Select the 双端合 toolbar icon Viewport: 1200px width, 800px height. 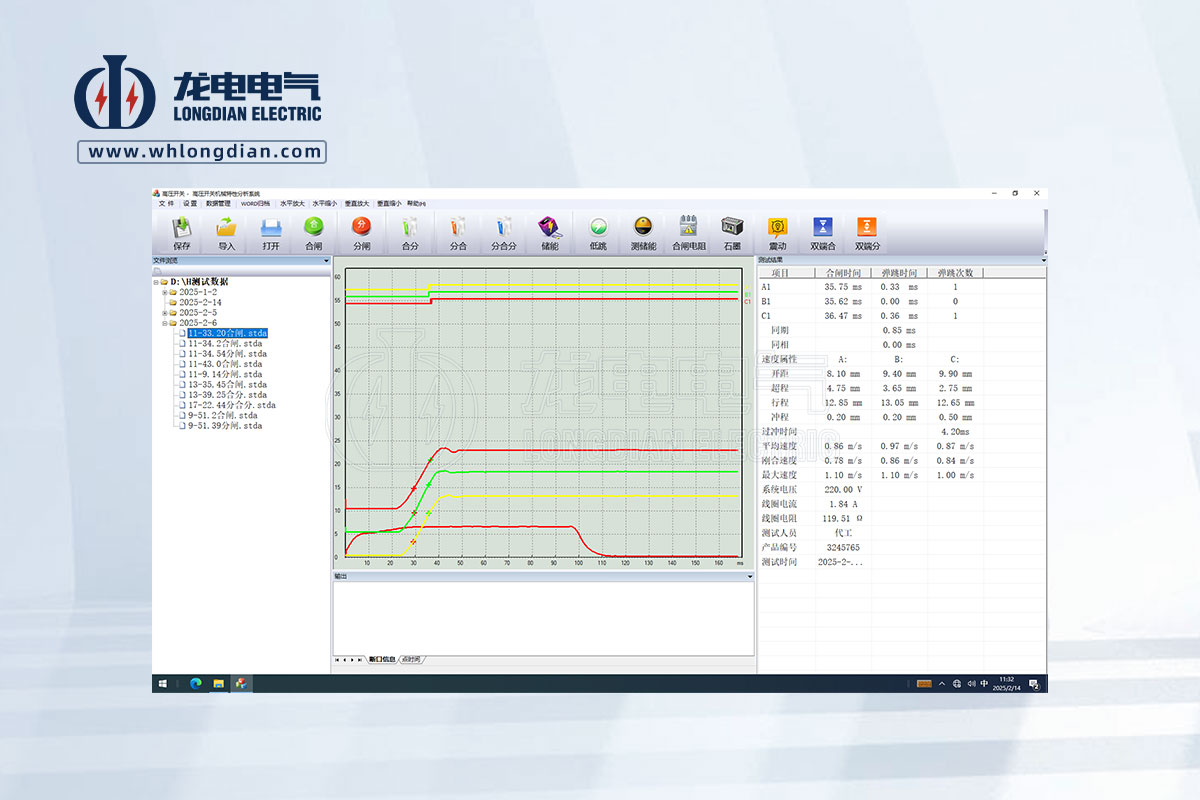point(822,228)
